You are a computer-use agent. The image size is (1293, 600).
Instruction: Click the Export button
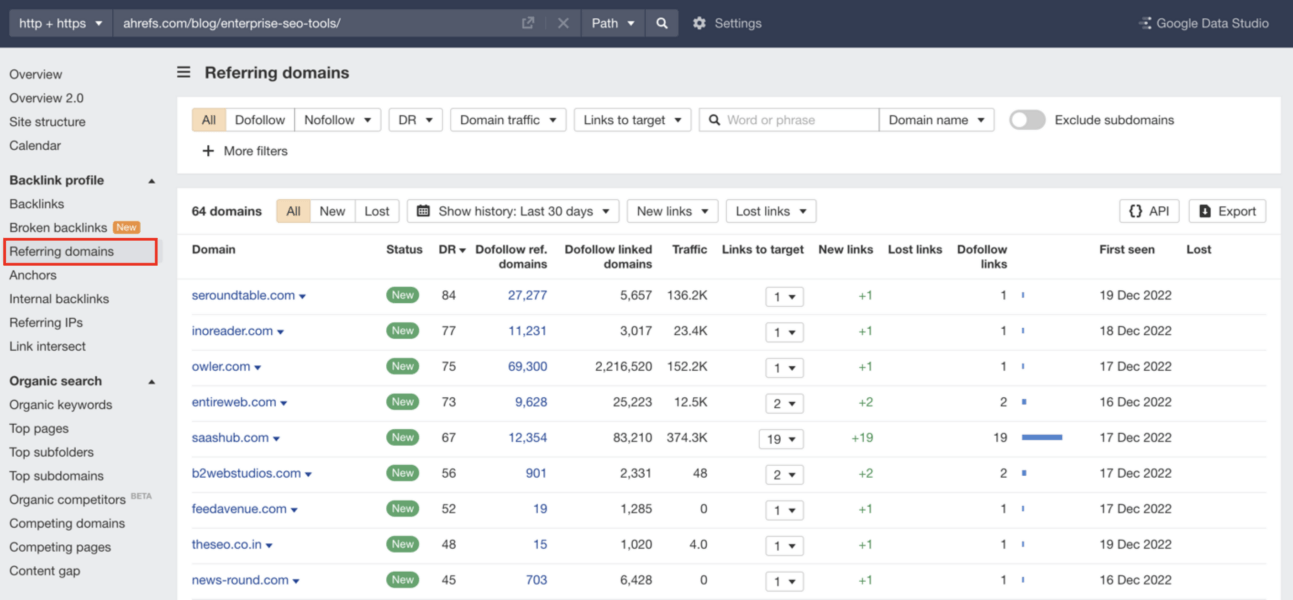(1227, 211)
